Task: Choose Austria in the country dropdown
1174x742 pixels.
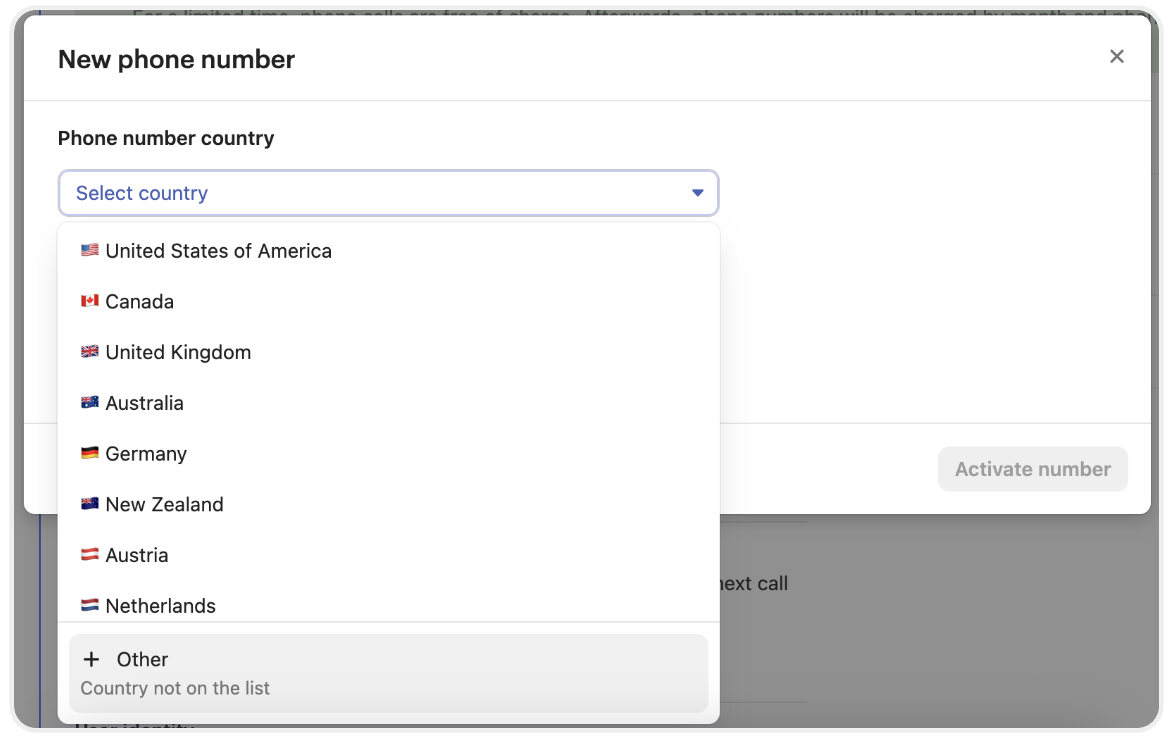Action: click(x=137, y=555)
